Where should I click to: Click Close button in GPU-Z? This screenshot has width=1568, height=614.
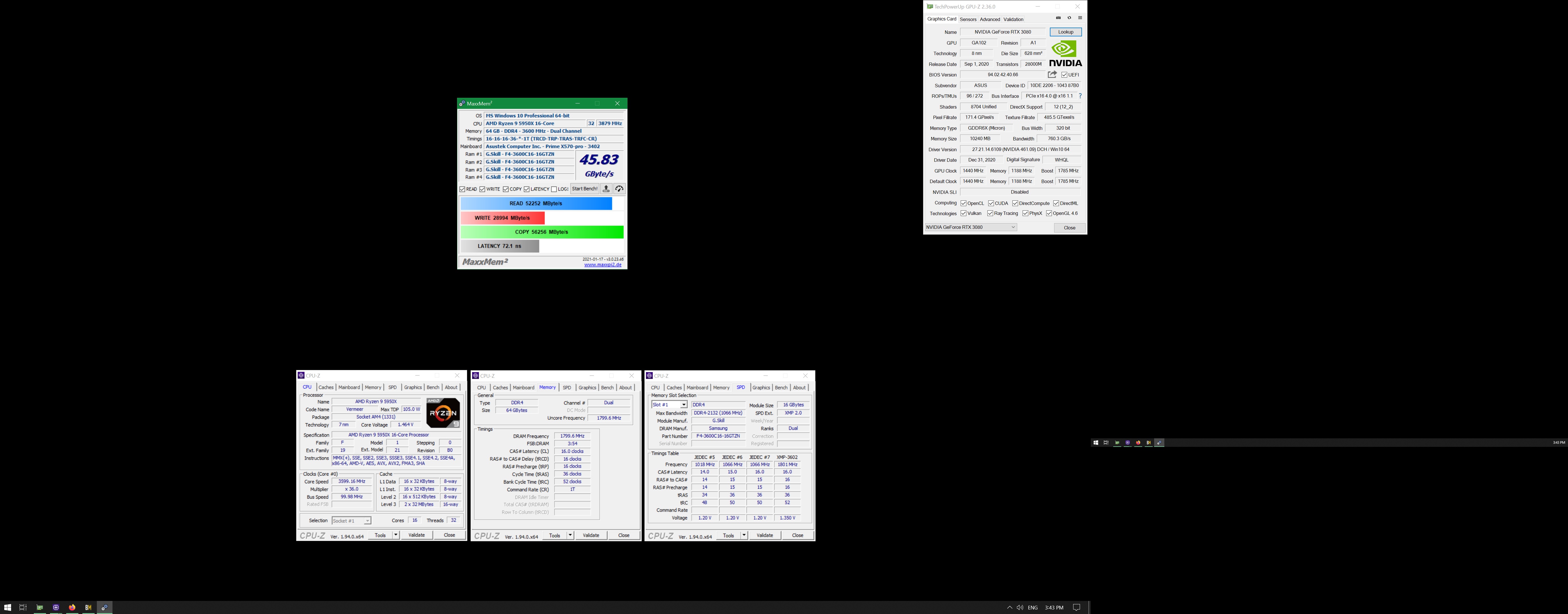[x=1069, y=228]
